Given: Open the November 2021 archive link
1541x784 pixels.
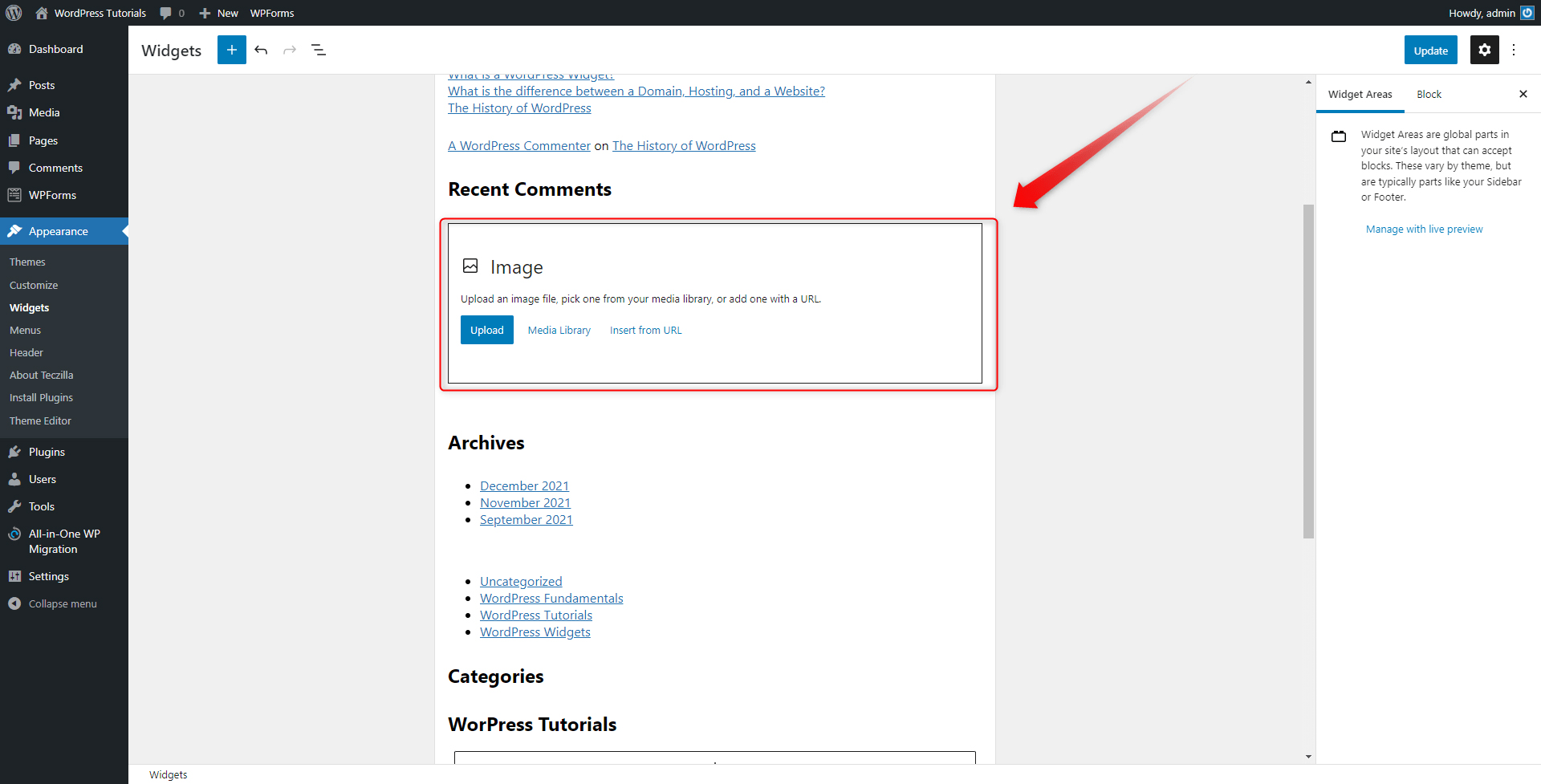Looking at the screenshot, I should tap(525, 502).
